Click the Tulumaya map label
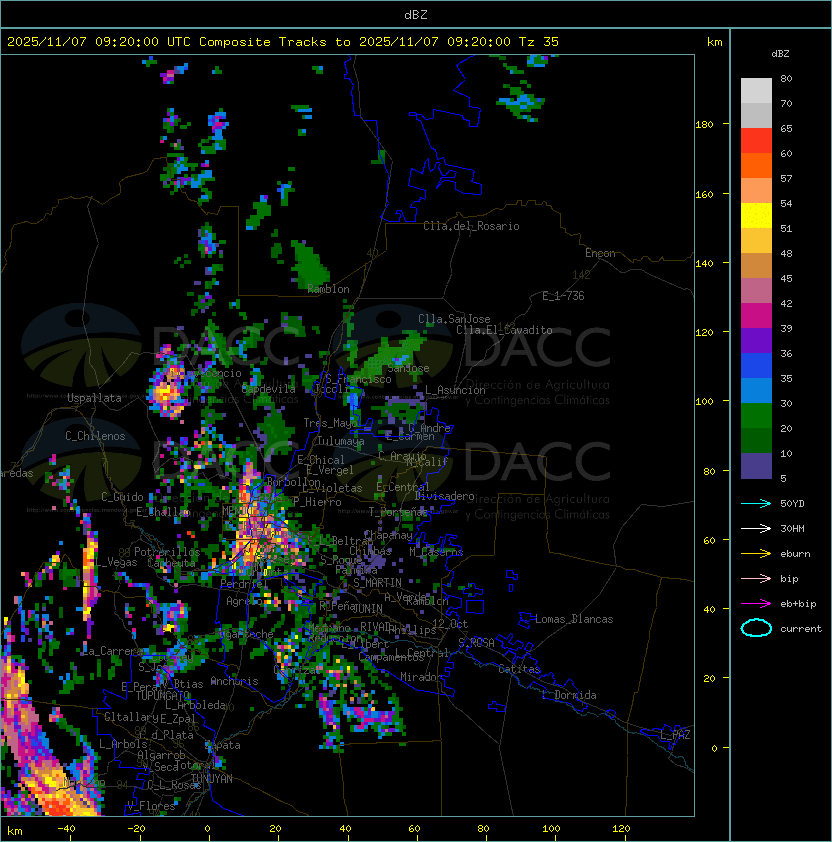 click(341, 441)
